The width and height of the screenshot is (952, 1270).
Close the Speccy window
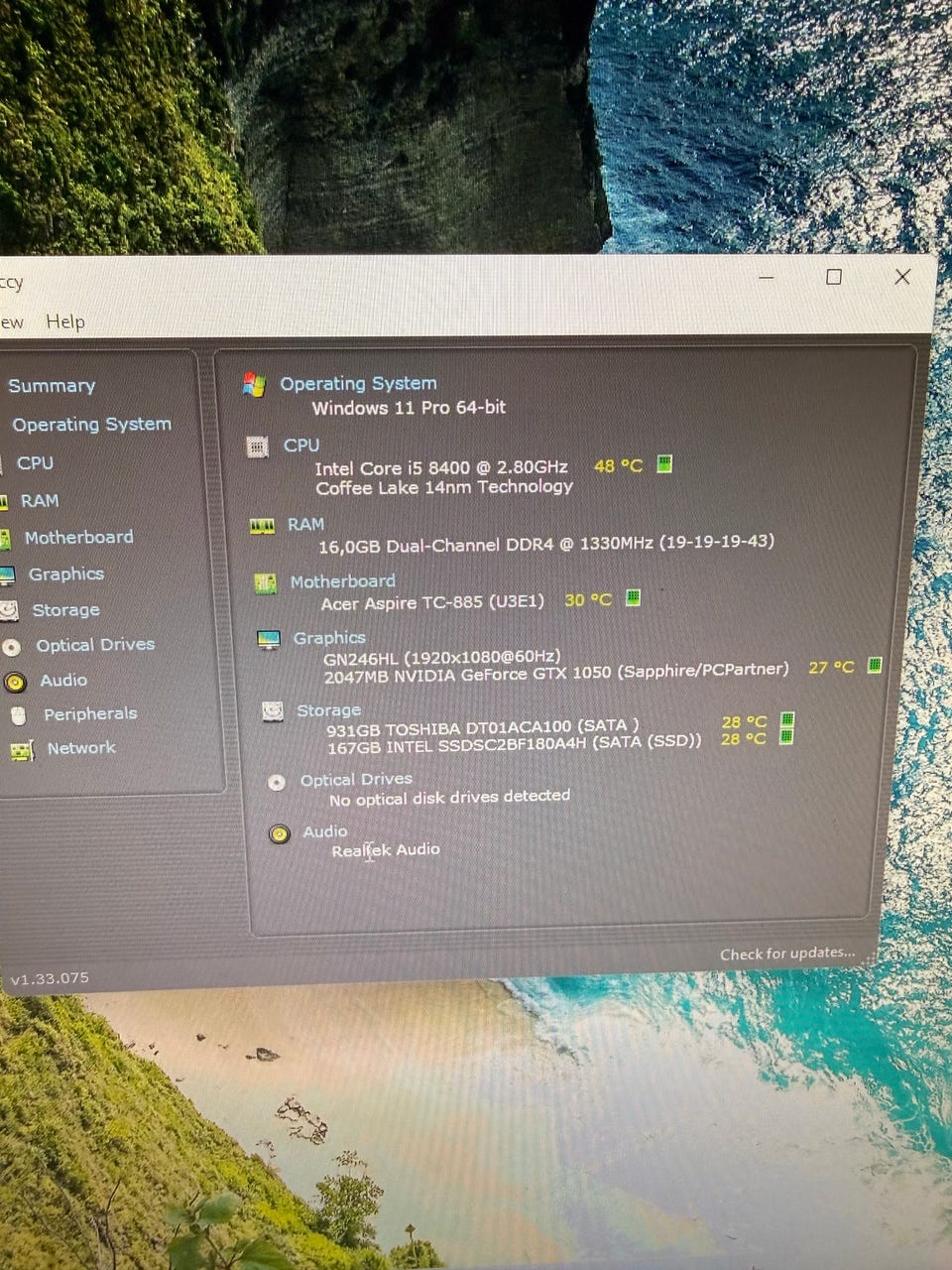point(902,277)
